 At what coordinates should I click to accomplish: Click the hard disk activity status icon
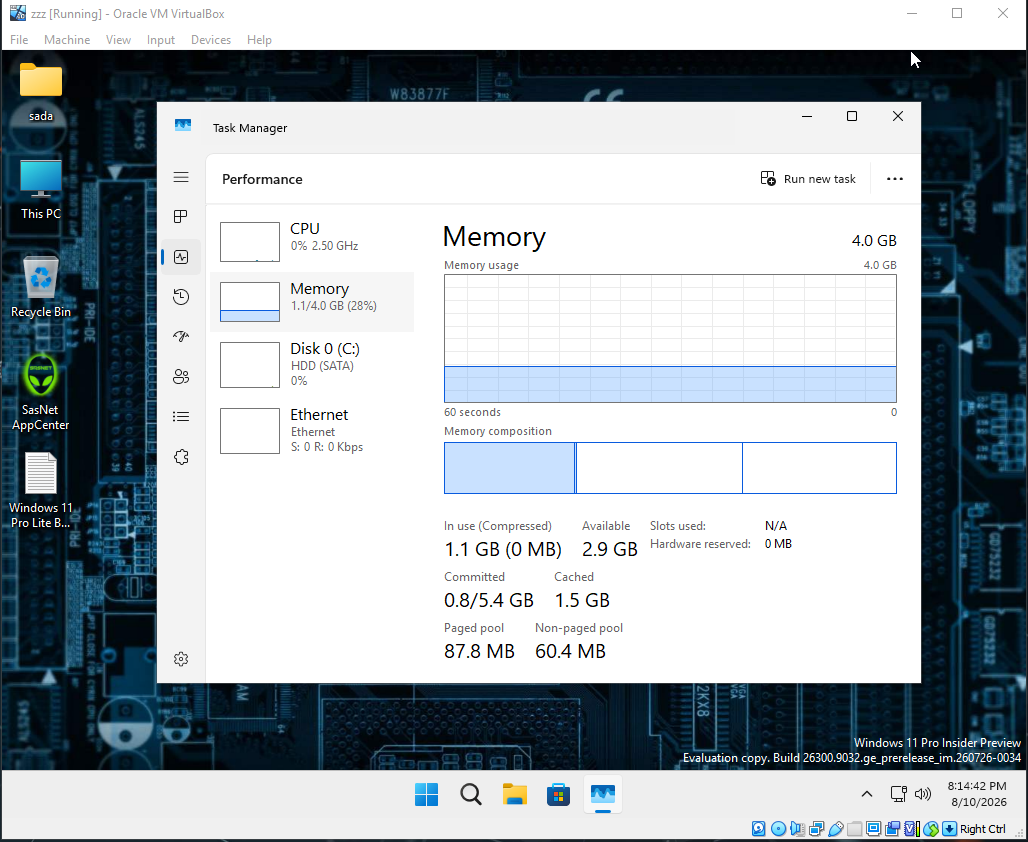tap(759, 829)
